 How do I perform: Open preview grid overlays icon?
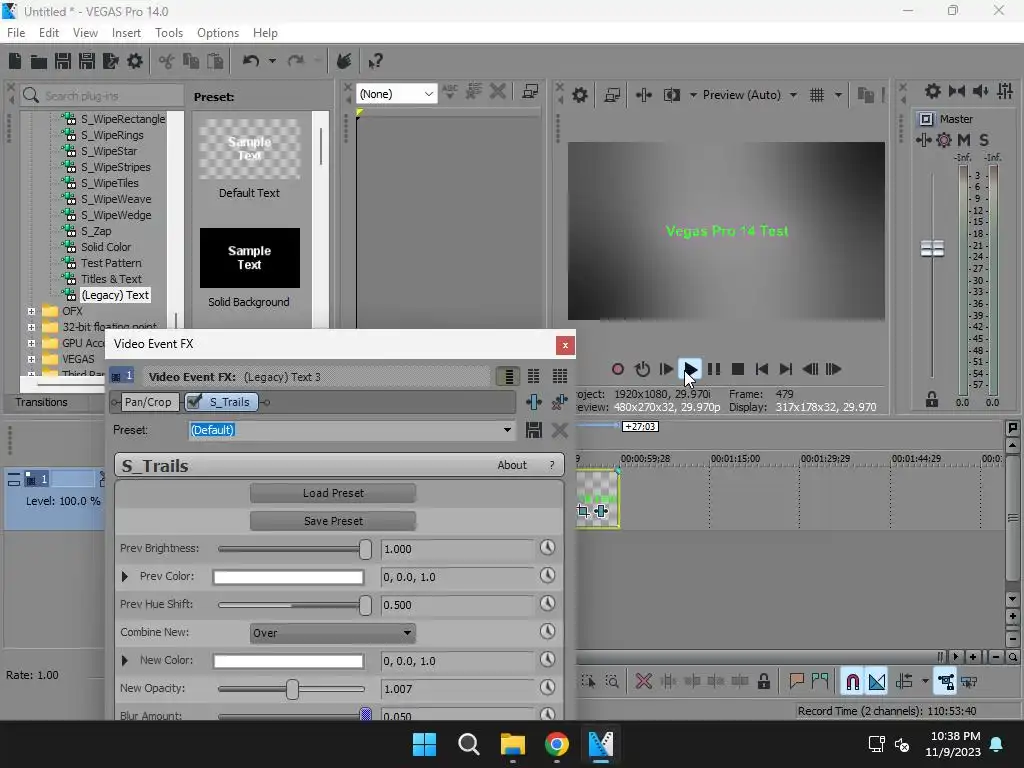click(x=817, y=95)
